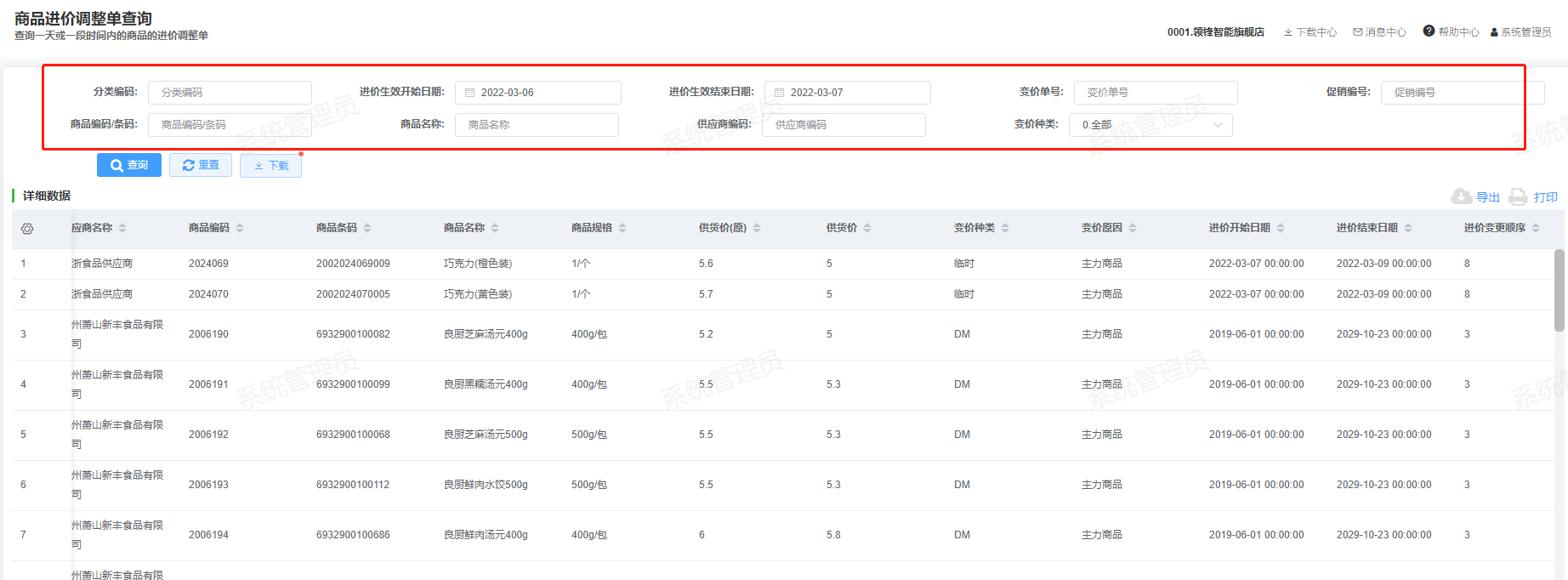Image resolution: width=1568 pixels, height=580 pixels.
Task: Open the table column settings gear
Action: click(x=27, y=229)
